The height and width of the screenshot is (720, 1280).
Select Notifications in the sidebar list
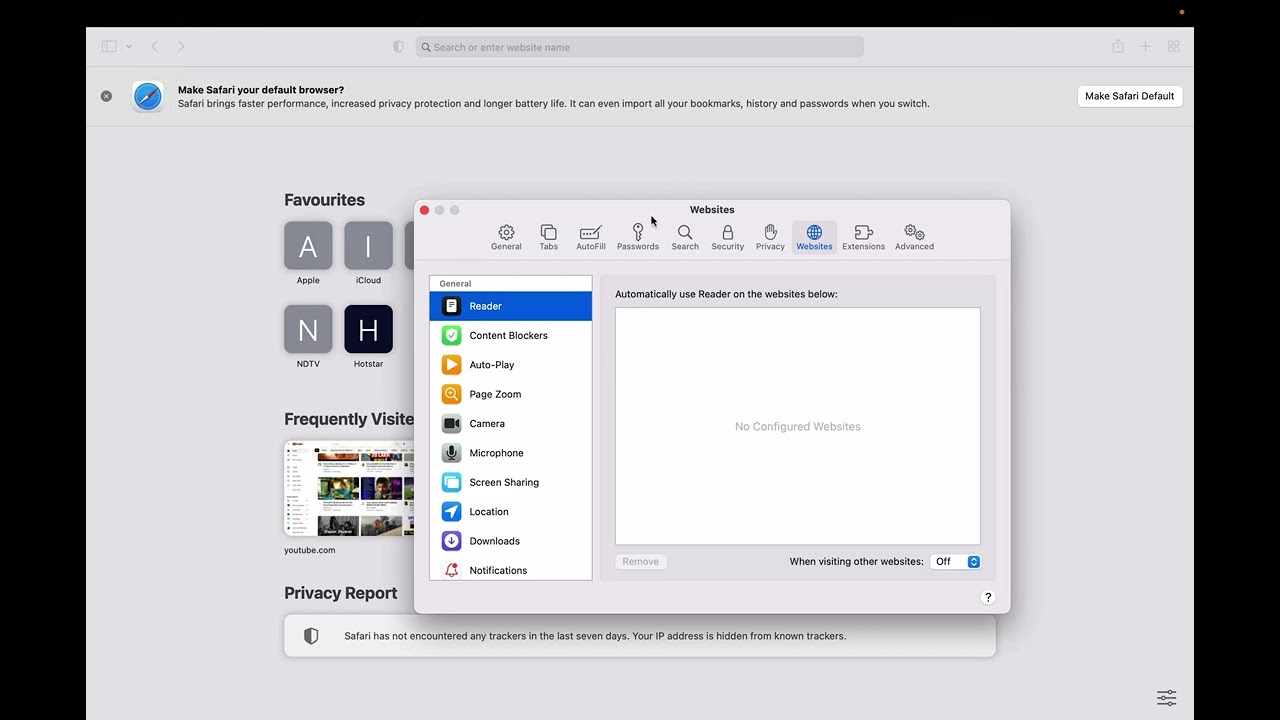point(510,569)
